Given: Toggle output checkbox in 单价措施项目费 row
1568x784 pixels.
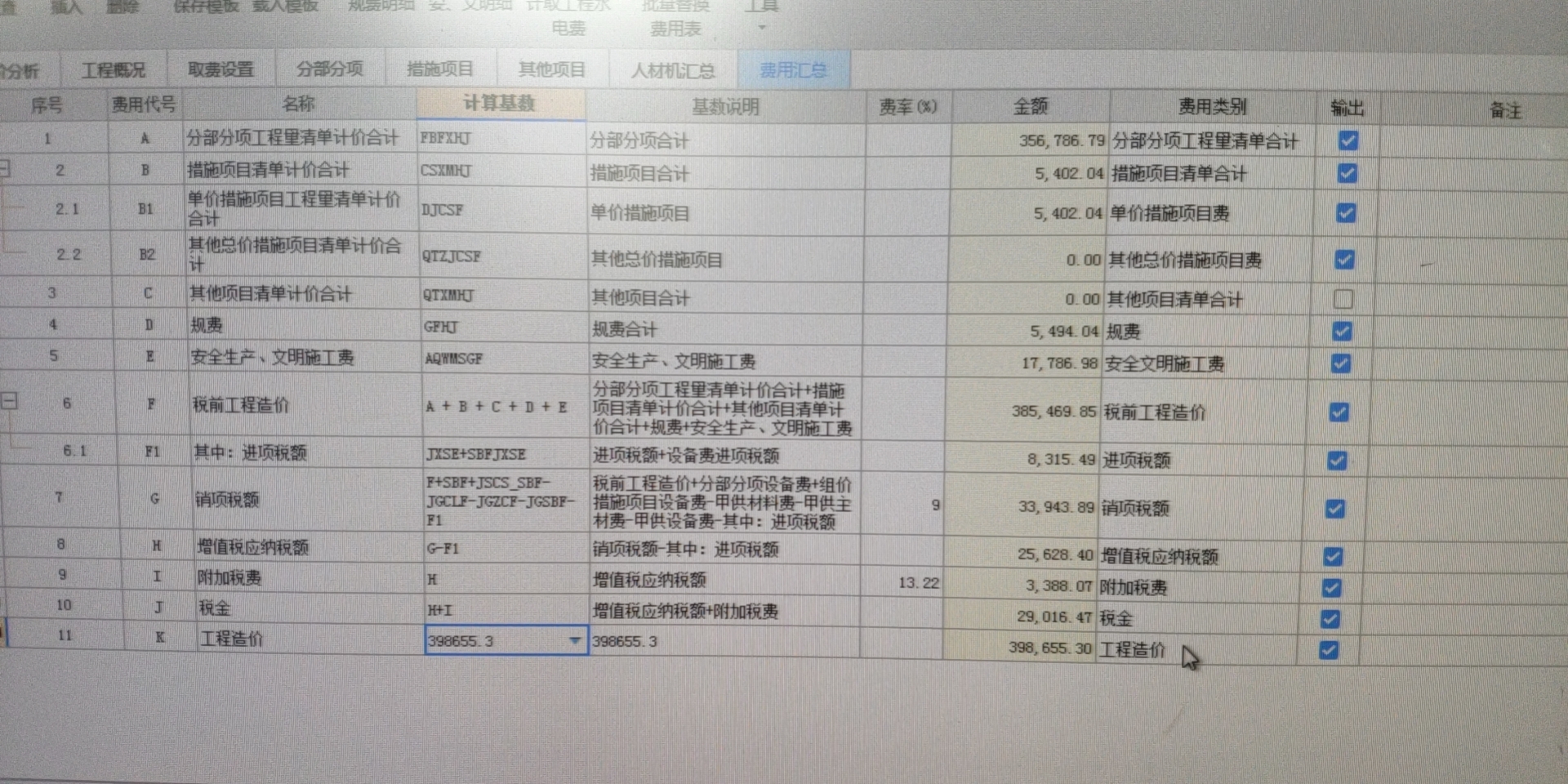Looking at the screenshot, I should click(1346, 213).
